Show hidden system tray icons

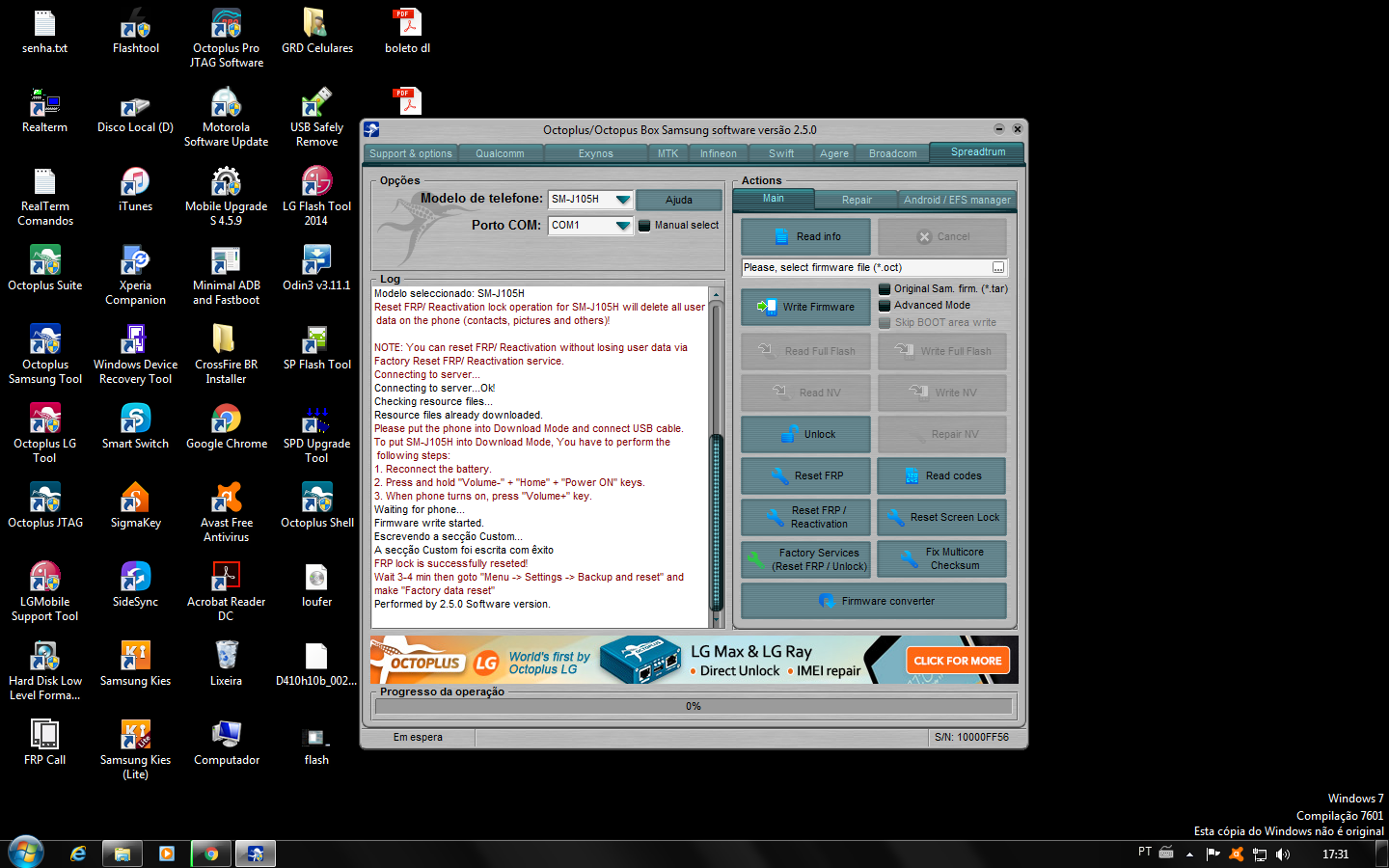point(1189,854)
